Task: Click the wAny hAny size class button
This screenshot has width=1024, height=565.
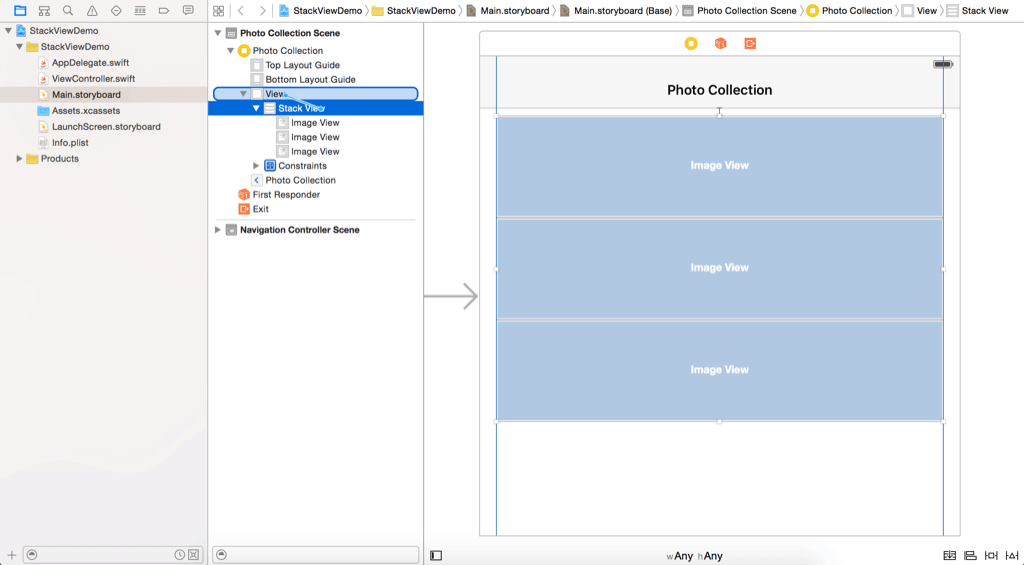Action: click(694, 556)
